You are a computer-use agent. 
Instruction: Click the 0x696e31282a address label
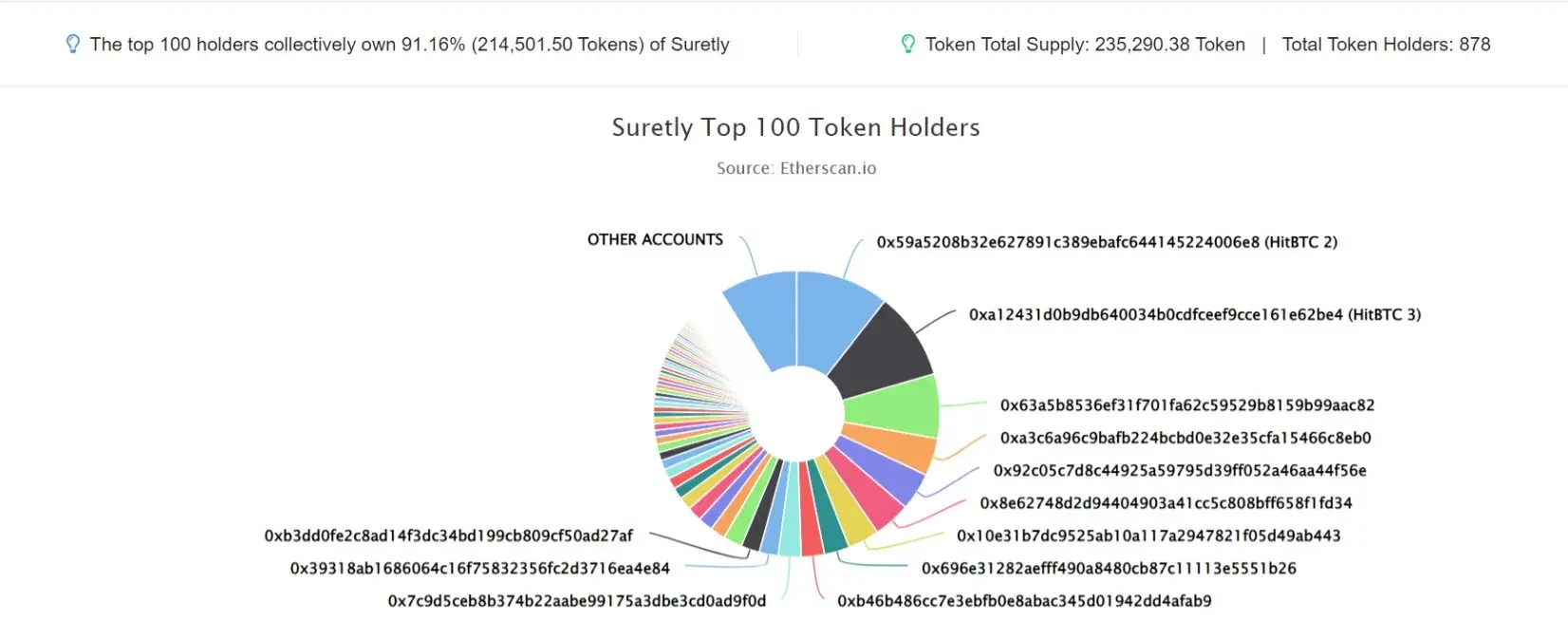tap(1109, 568)
